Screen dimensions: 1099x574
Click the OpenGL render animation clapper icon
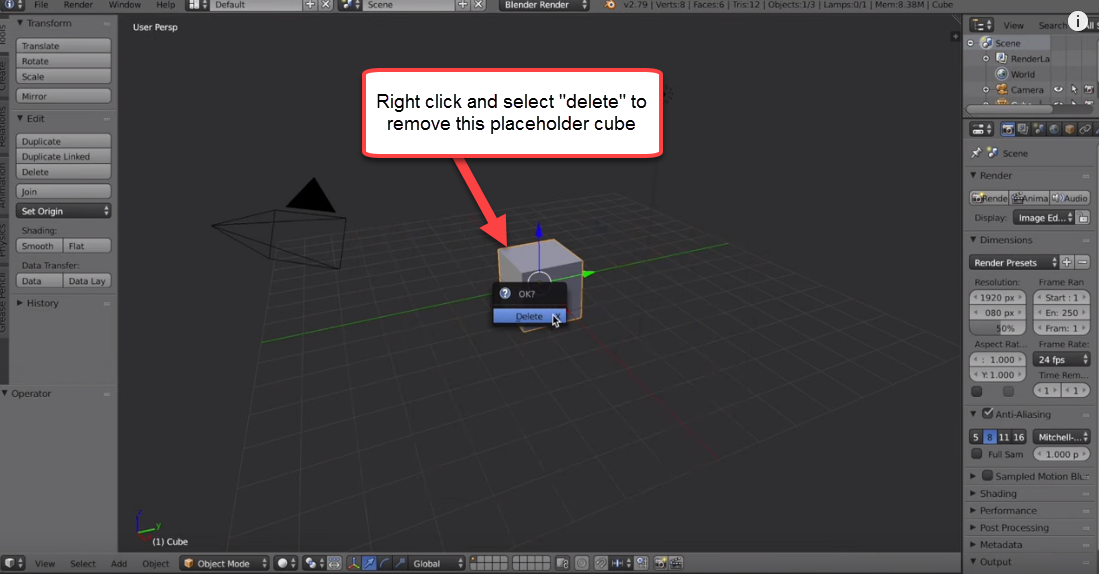coord(676,563)
